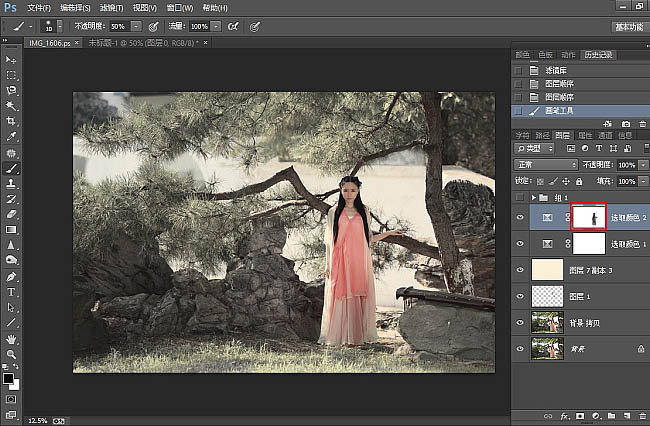650x426 pixels.
Task: Select the Eraser tool
Action: (x=12, y=214)
